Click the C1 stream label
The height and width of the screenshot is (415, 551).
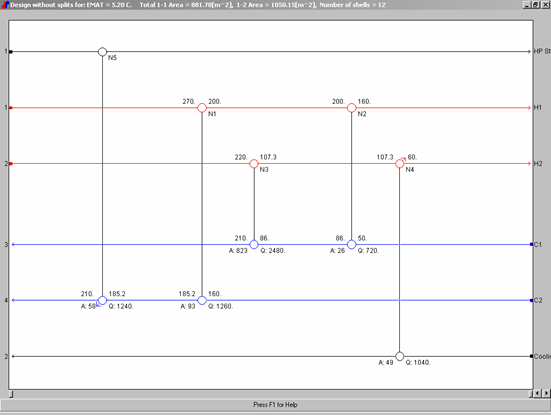click(538, 244)
